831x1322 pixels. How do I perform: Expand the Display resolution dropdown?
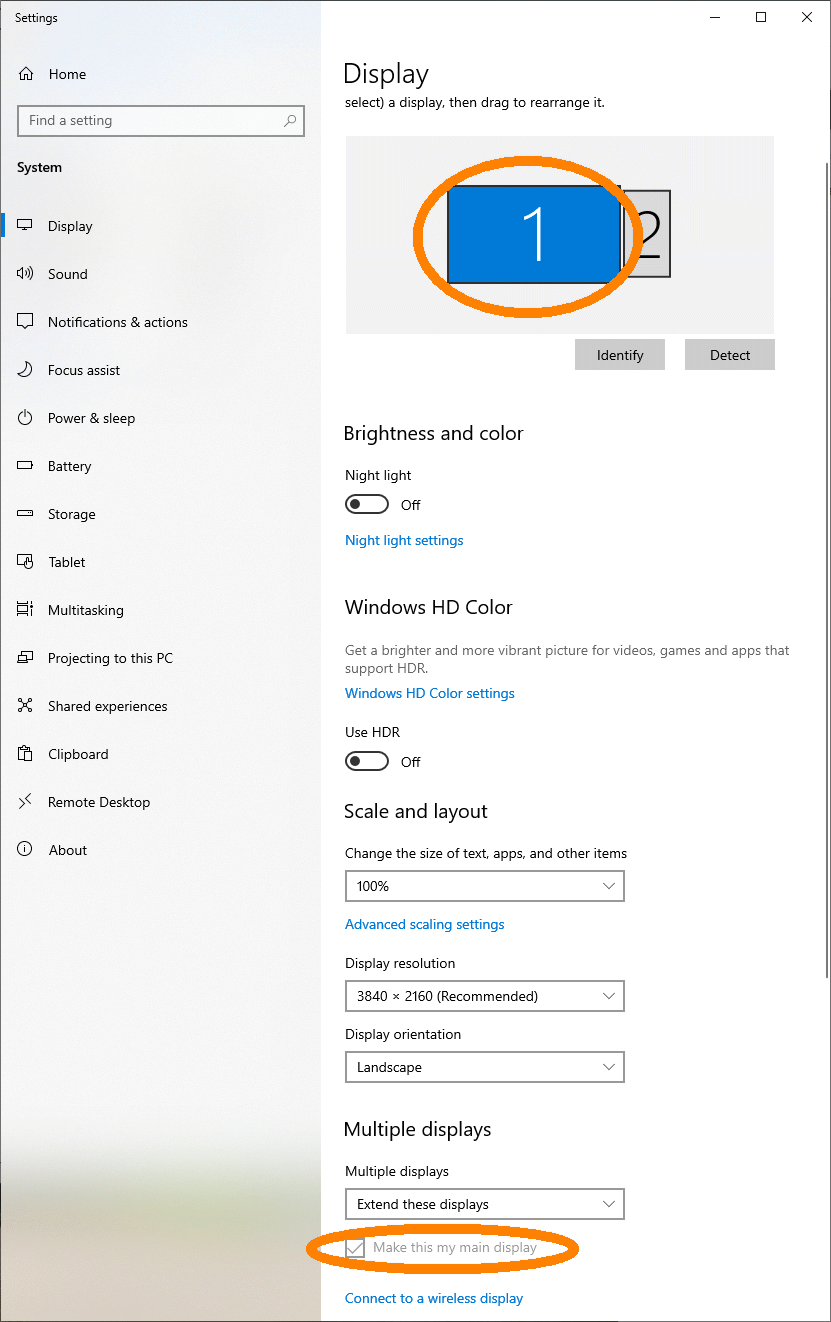tap(485, 996)
